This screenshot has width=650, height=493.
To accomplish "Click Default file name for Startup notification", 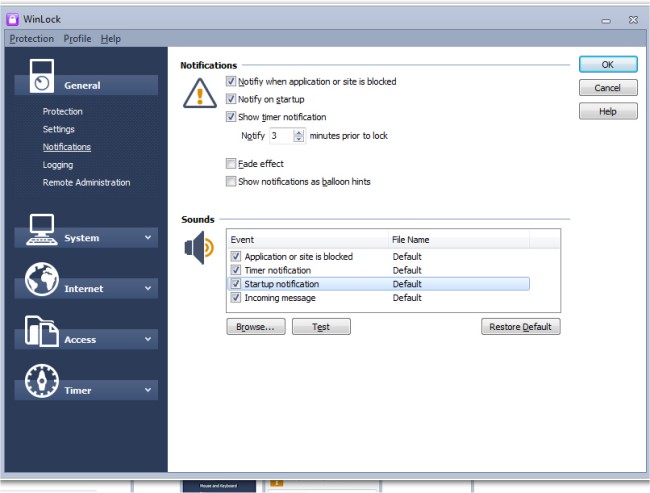I will pyautogui.click(x=407, y=284).
